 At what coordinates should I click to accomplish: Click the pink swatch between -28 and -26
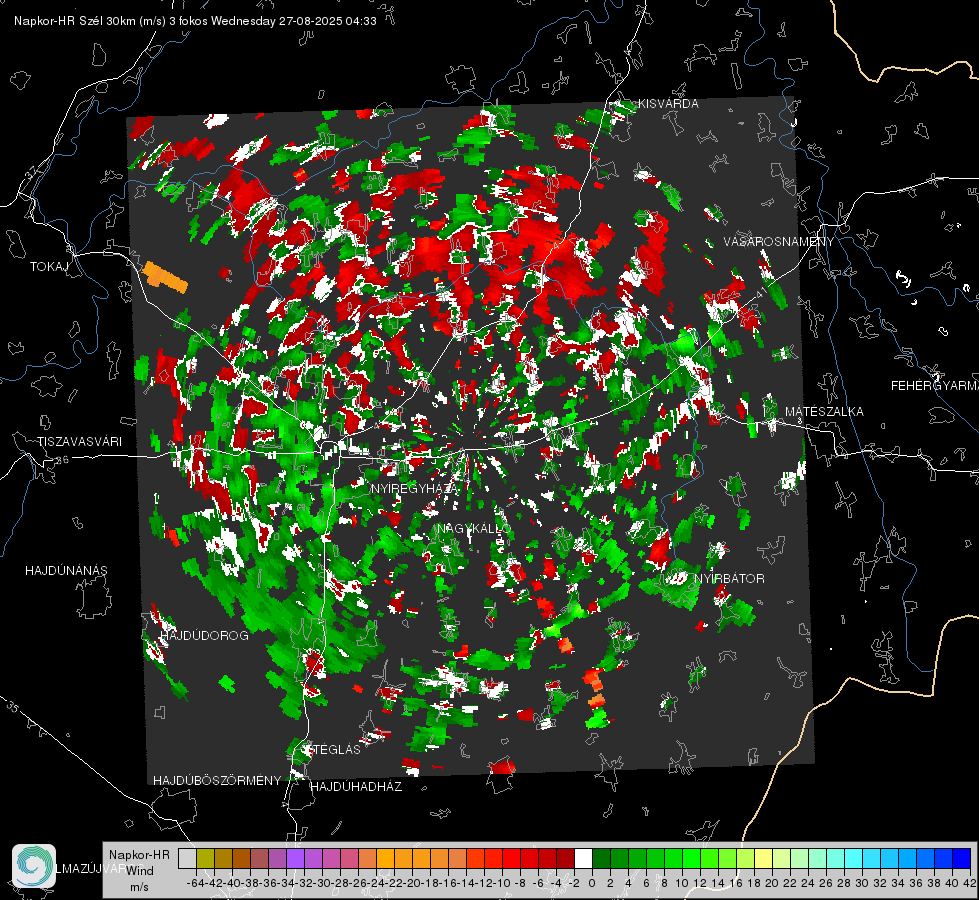[349, 858]
